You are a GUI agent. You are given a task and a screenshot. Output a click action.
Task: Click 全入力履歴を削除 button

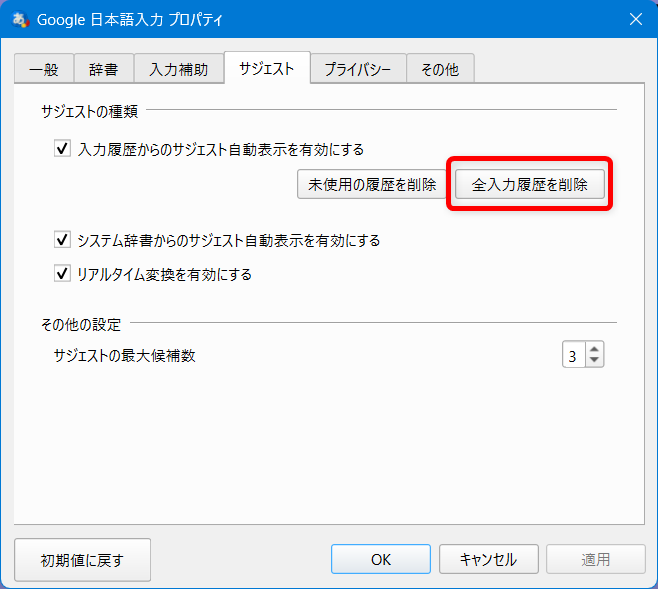530,184
